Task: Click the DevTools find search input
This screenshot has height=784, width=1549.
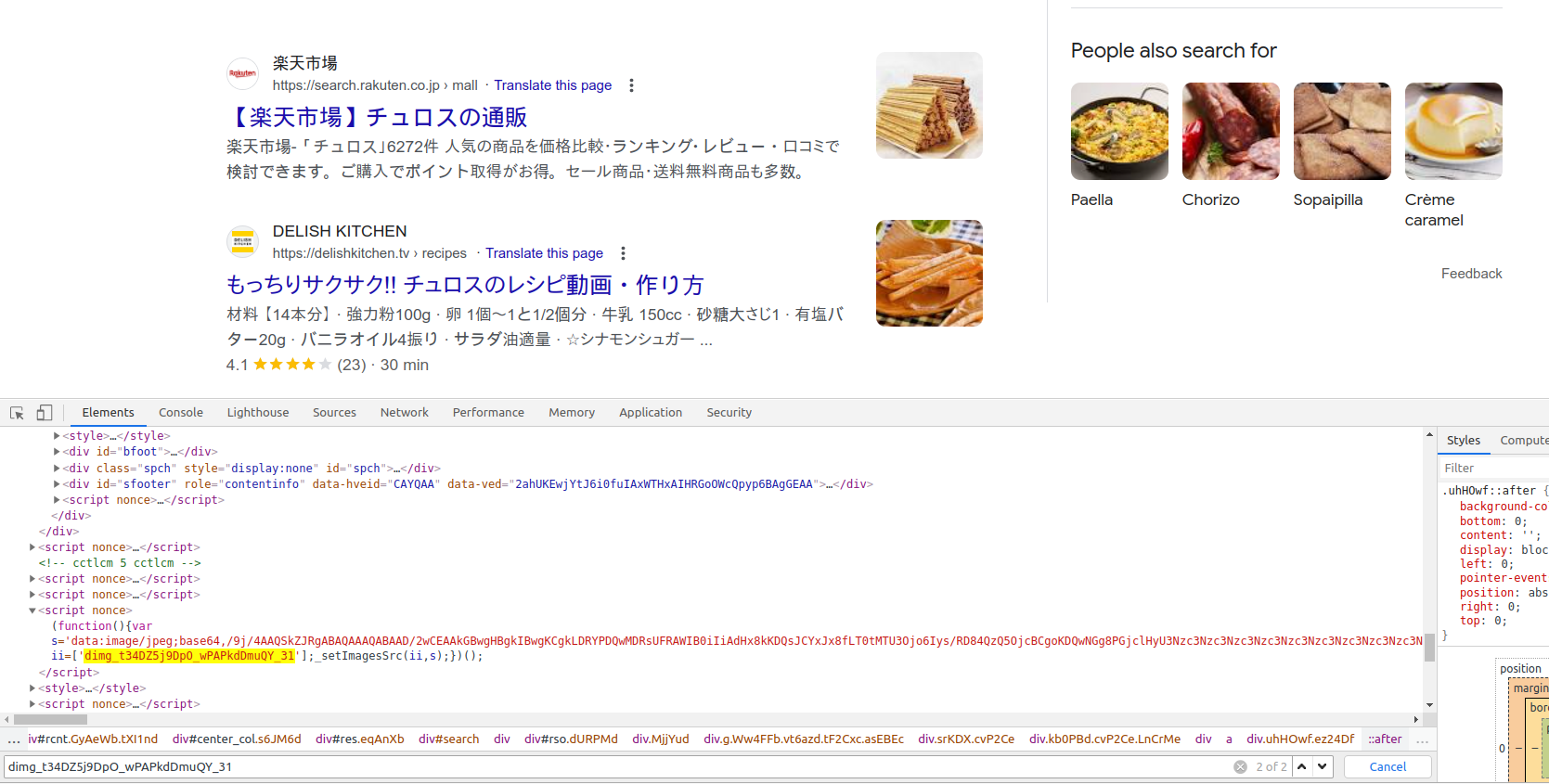Action: pyautogui.click(x=617, y=766)
